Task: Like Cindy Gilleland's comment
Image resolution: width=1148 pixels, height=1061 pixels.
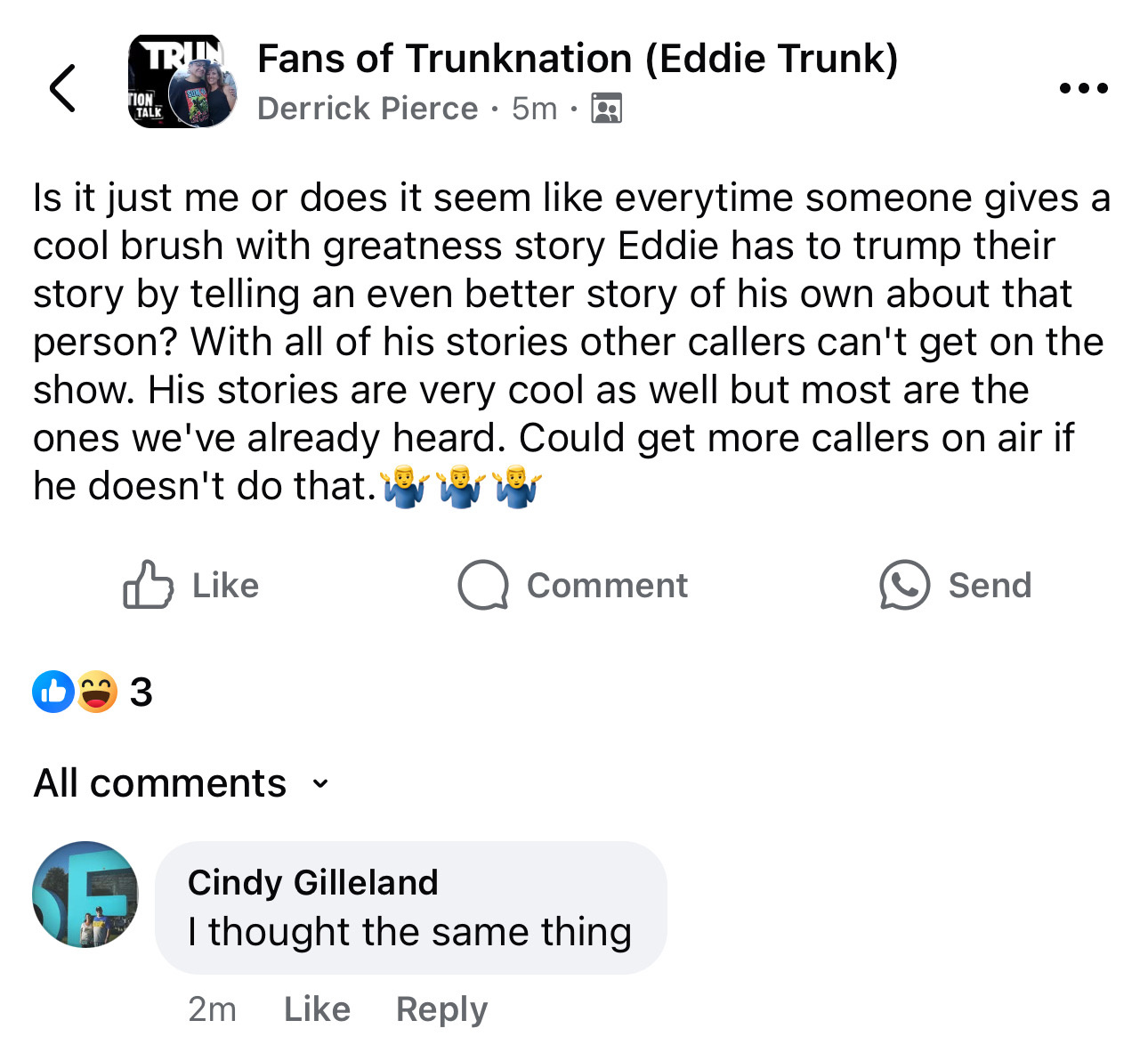Action: click(317, 1009)
